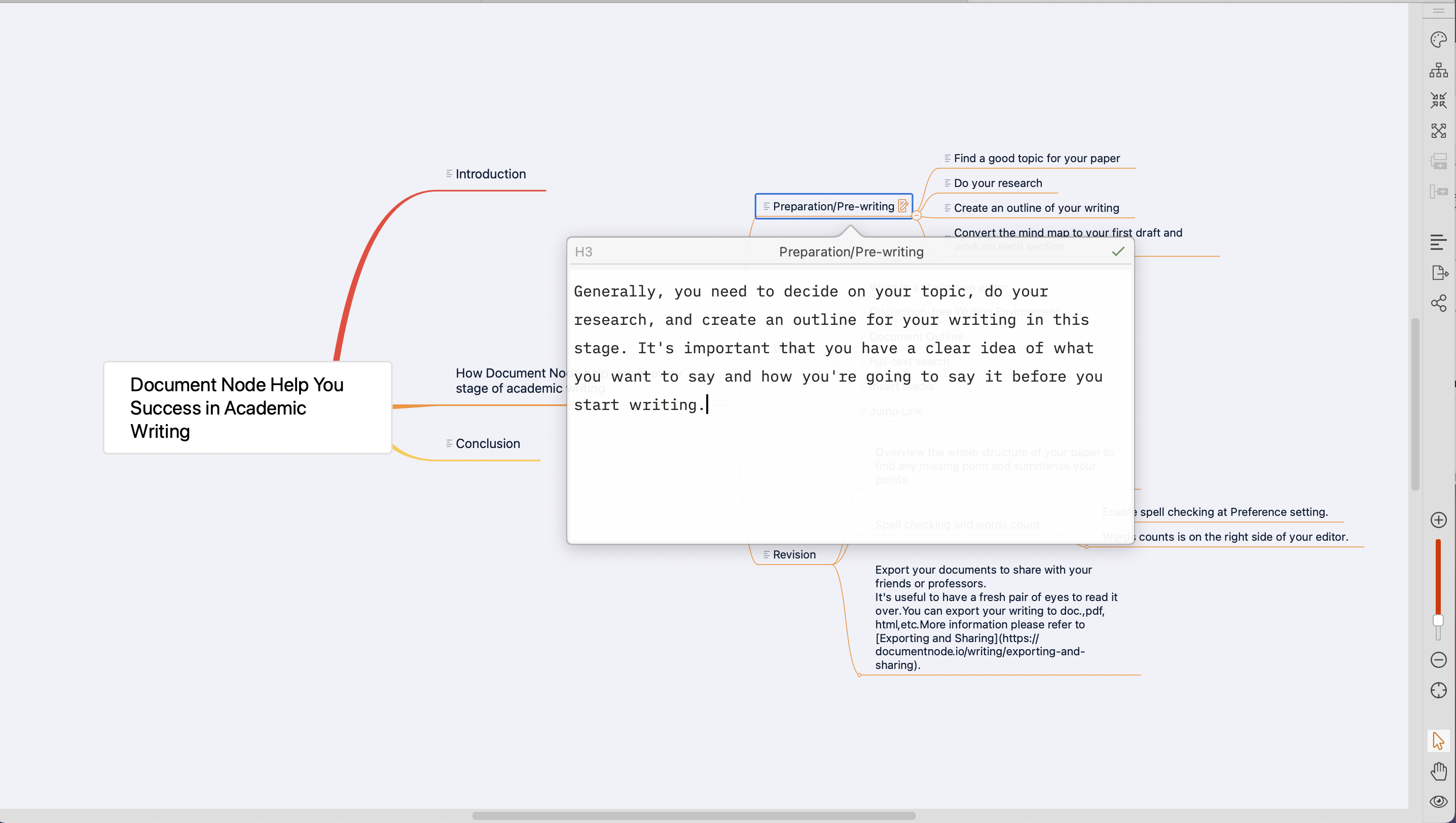The width and height of the screenshot is (1456, 823).
Task: Open the export document tool
Action: (1439, 273)
